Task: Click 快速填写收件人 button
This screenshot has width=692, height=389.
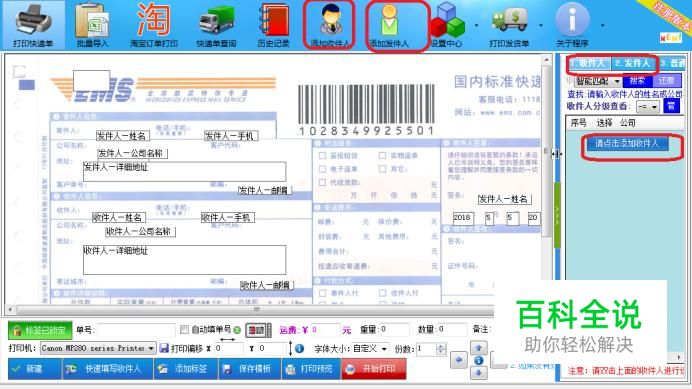Action: tap(107, 369)
